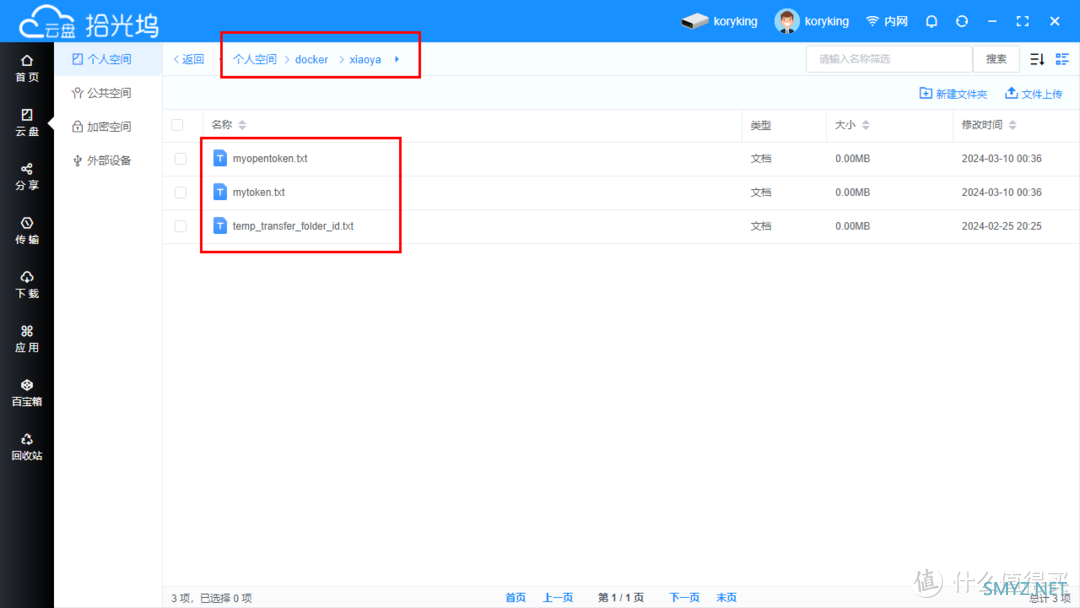Open the 百宝箱 toolbox section
The image size is (1080, 608).
[27, 393]
